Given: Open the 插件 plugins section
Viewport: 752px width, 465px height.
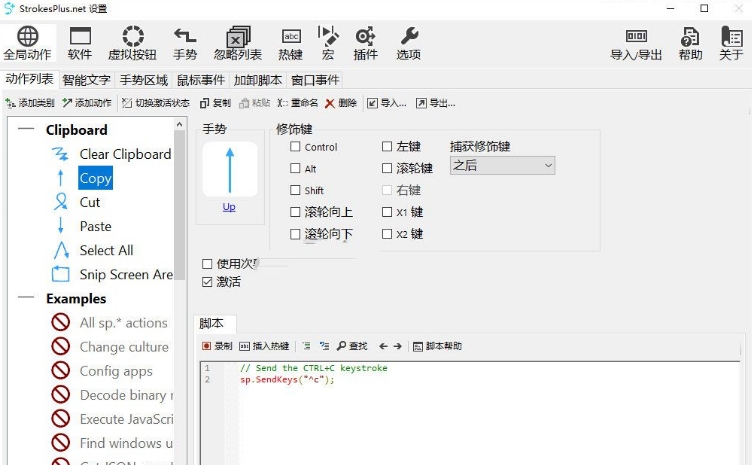Looking at the screenshot, I should [x=365, y=43].
